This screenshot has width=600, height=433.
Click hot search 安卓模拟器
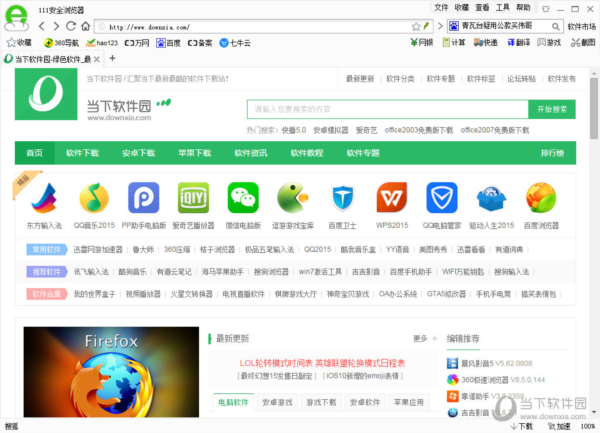(x=331, y=130)
